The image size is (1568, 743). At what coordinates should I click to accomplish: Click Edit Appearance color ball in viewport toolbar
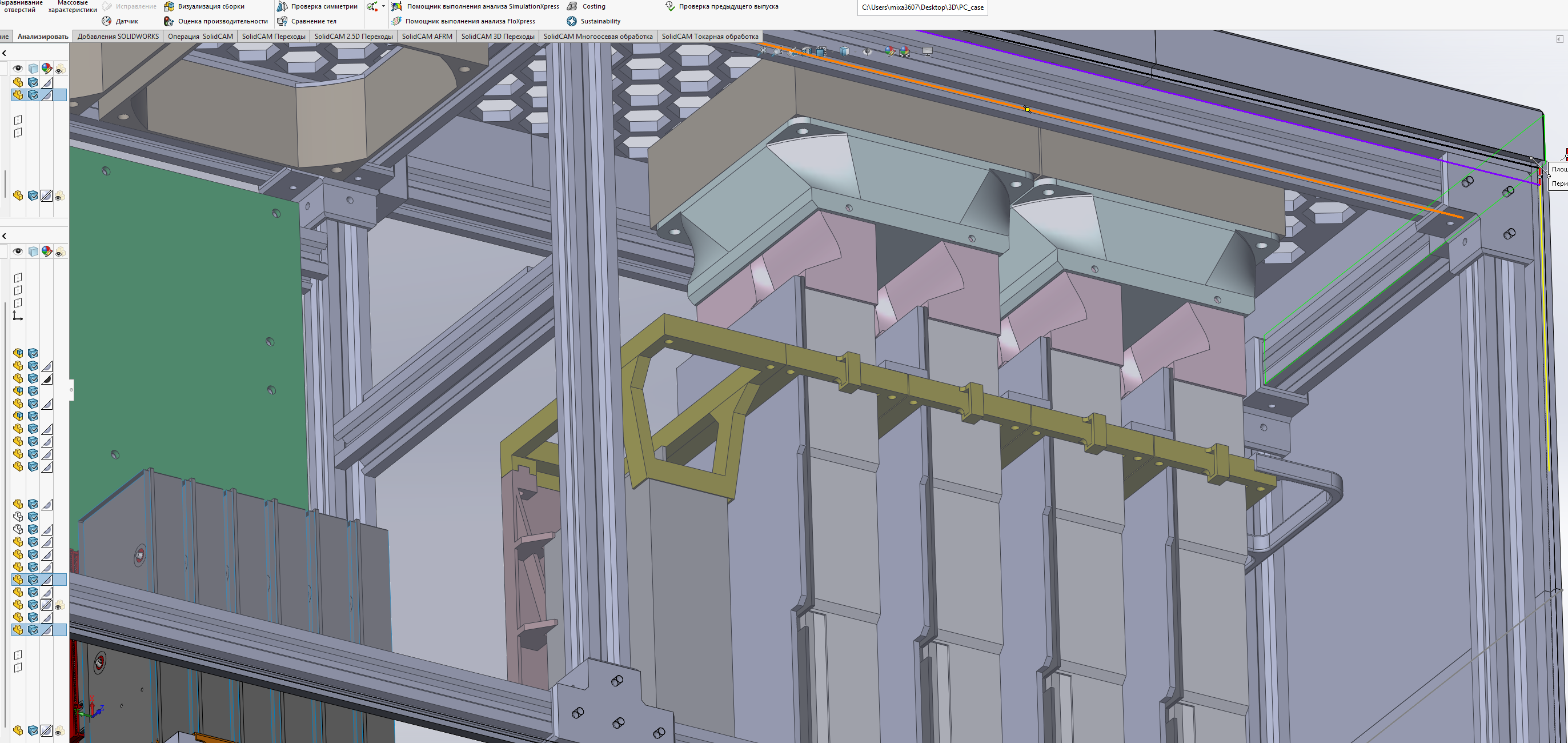(x=889, y=52)
